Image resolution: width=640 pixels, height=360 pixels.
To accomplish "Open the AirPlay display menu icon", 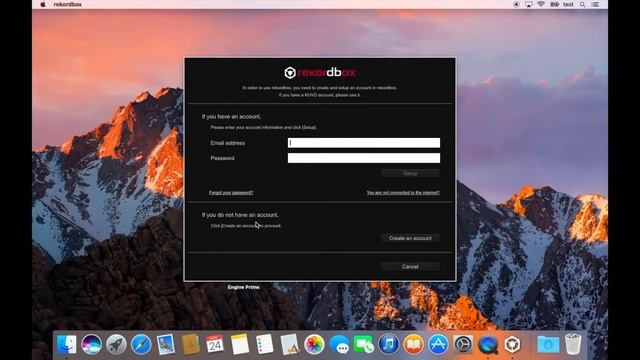I will [x=529, y=4].
